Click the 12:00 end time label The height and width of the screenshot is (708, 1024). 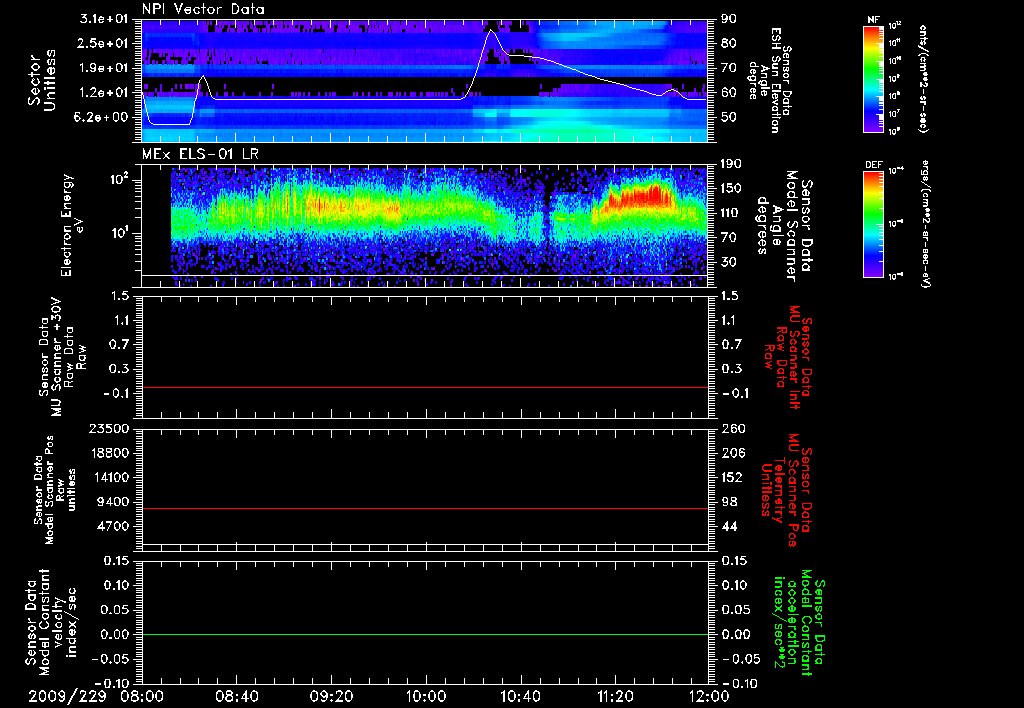coord(709,695)
